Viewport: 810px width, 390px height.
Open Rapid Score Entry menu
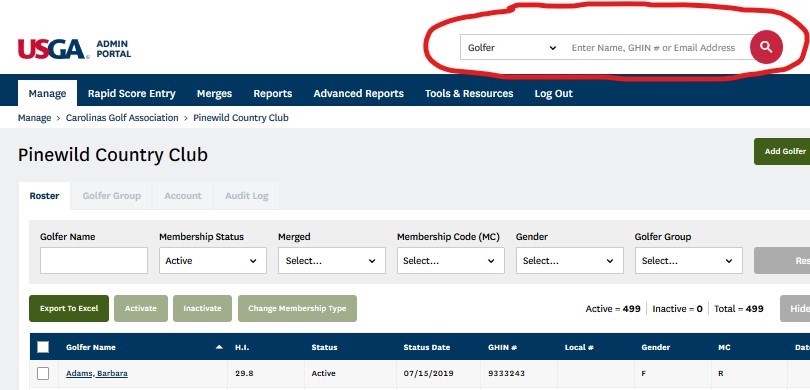(132, 93)
